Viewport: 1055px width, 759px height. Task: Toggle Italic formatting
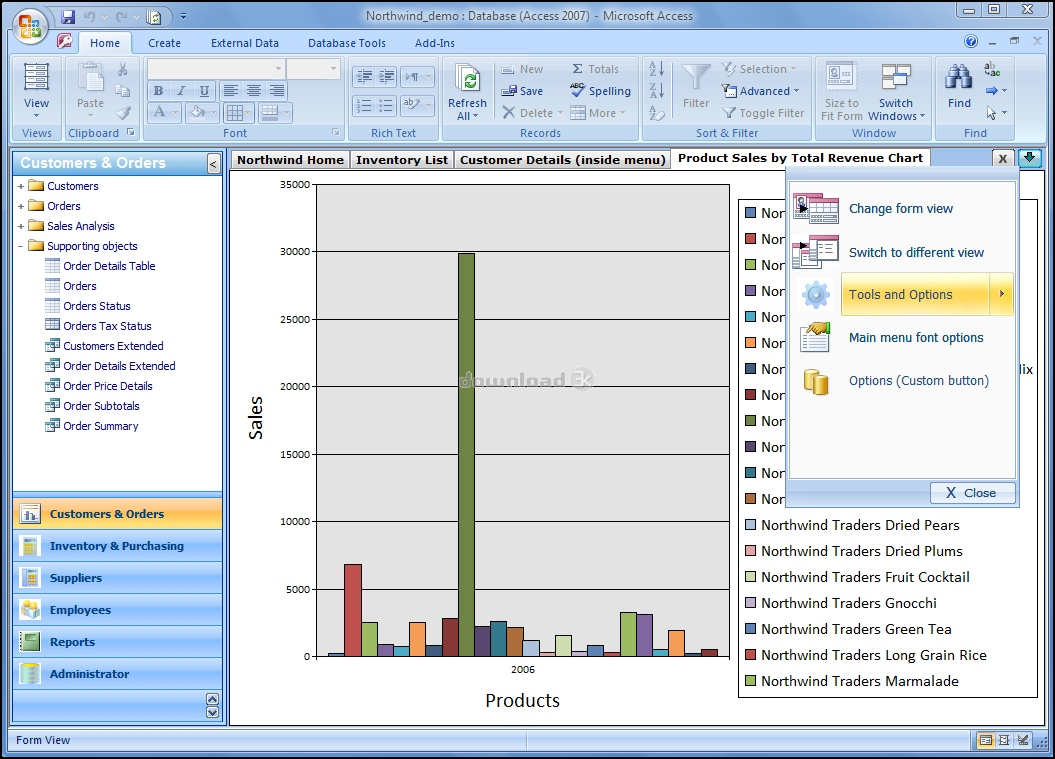click(181, 90)
